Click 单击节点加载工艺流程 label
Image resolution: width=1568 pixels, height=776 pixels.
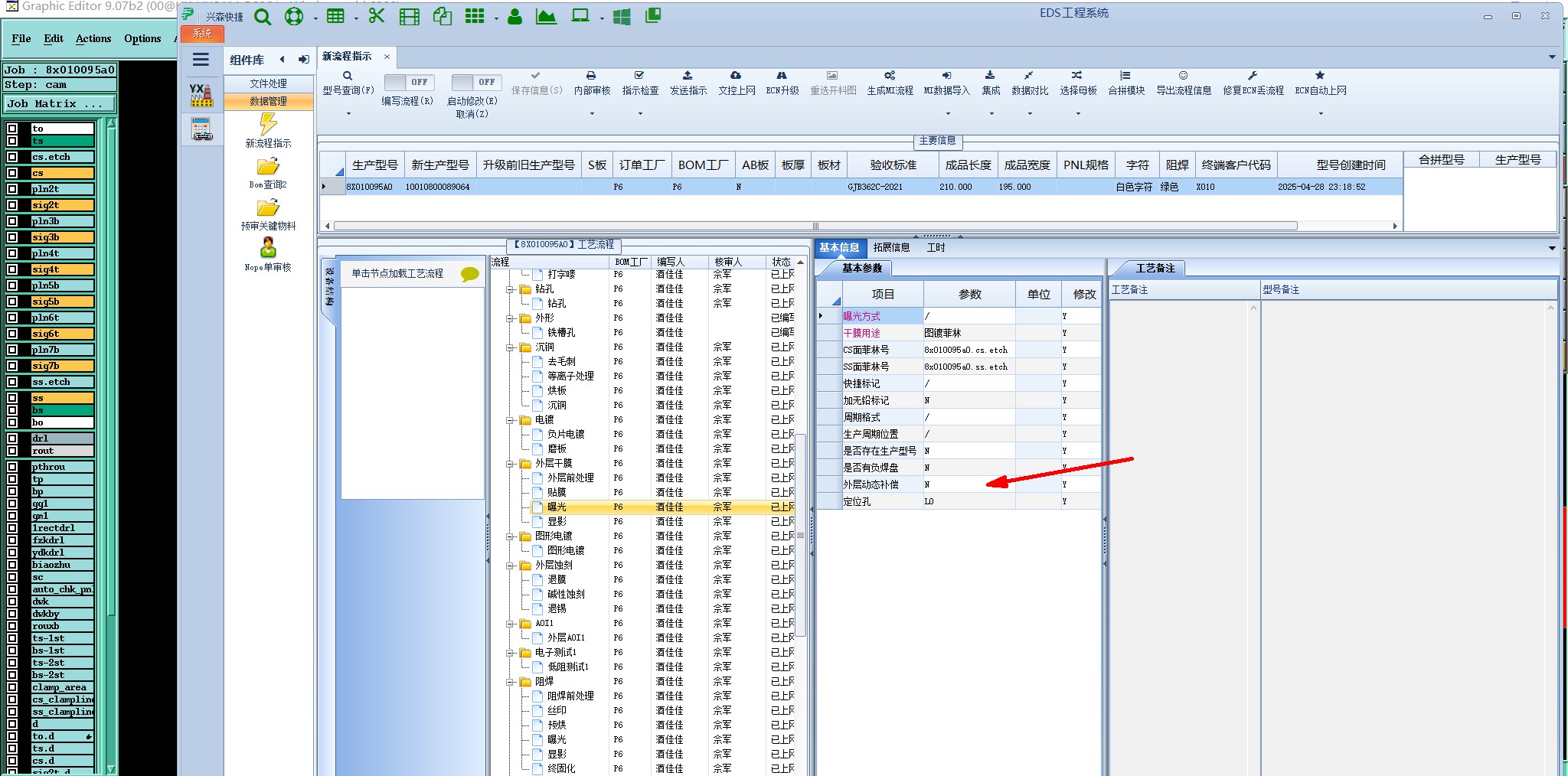pos(397,273)
